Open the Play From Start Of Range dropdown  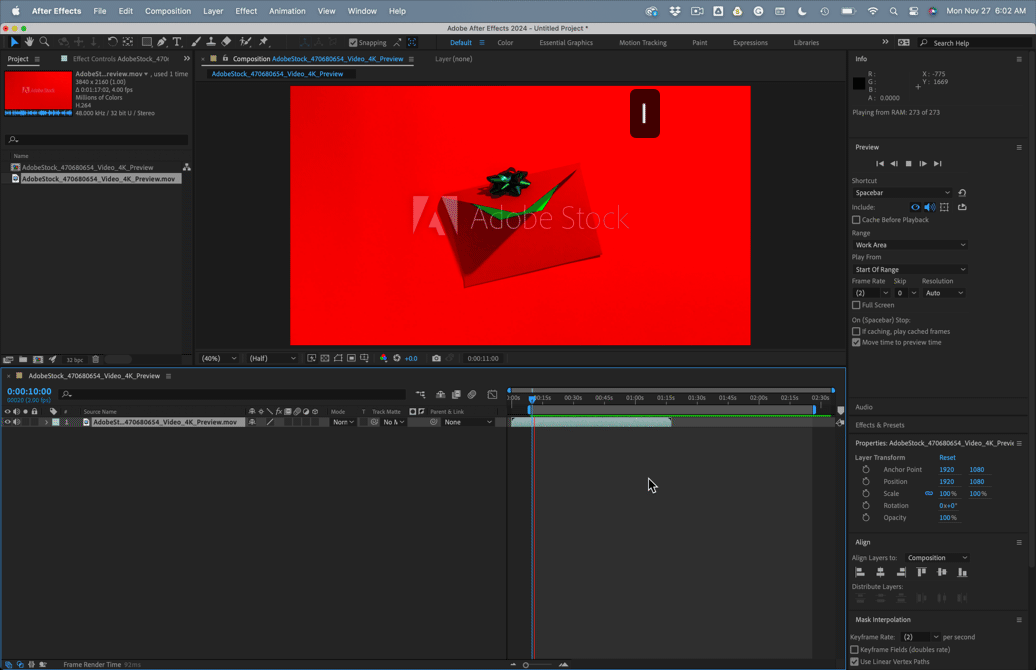[x=910, y=270]
